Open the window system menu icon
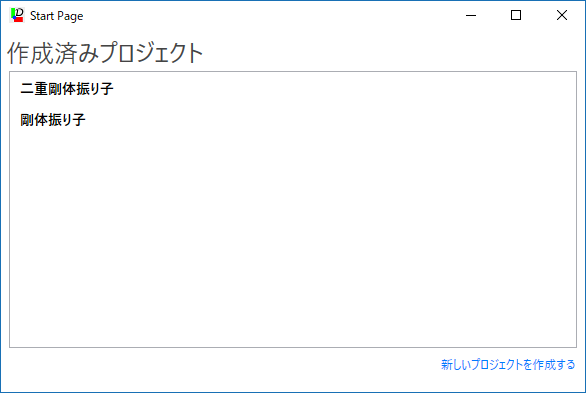586x393 pixels. click(x=17, y=15)
